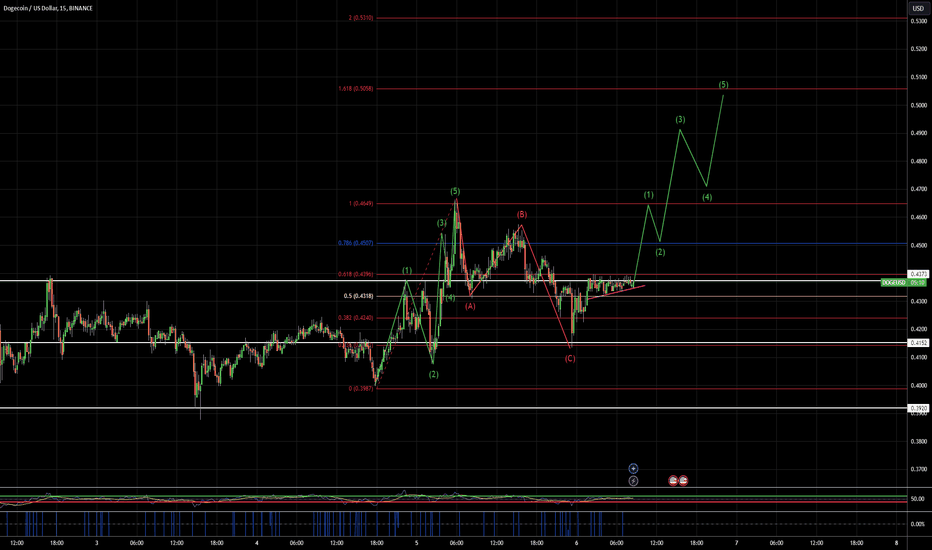
Task: Select the '1 (0.4649)' Fibonacci label
Action: point(361,203)
